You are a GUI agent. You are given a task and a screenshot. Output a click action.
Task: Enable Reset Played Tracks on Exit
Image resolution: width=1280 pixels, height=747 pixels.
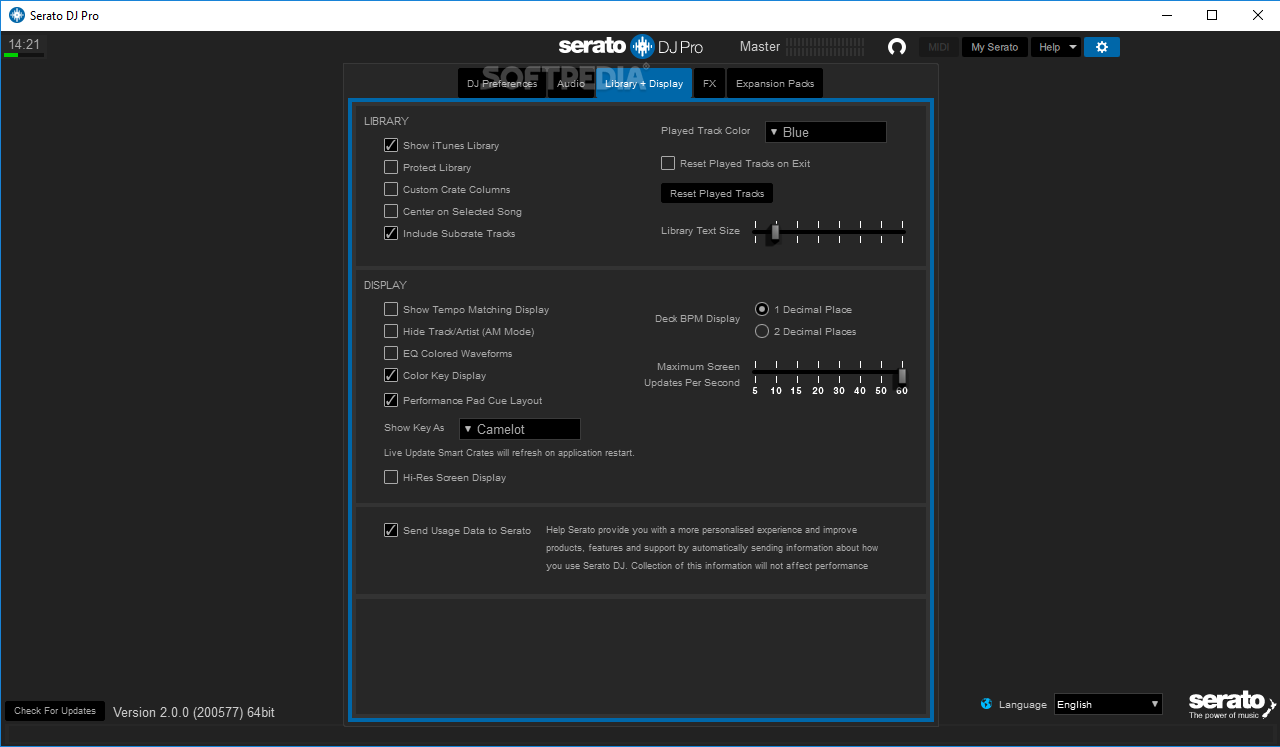pyautogui.click(x=668, y=164)
